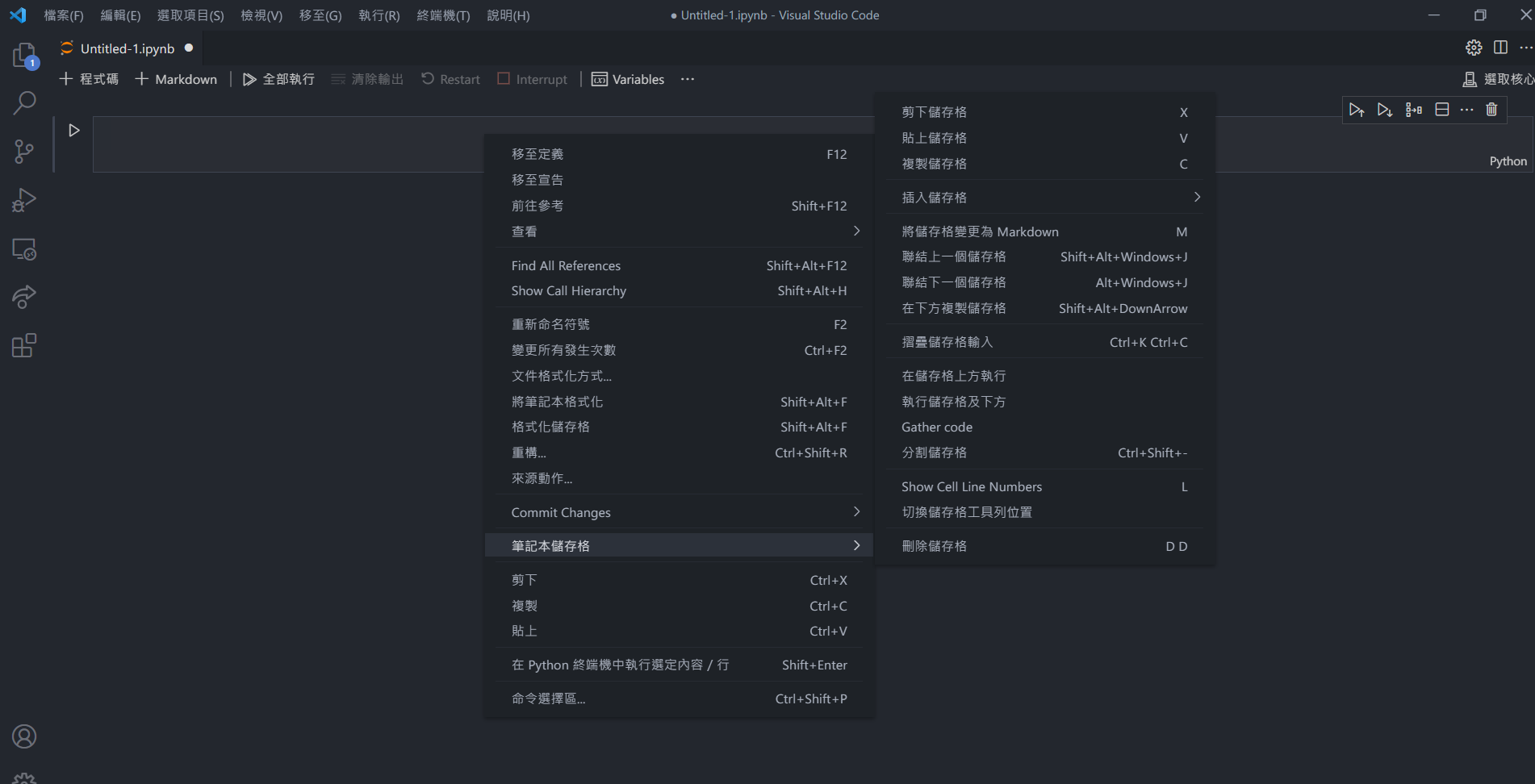Choose Find All References
Image resolution: width=1535 pixels, height=784 pixels.
(x=680, y=265)
